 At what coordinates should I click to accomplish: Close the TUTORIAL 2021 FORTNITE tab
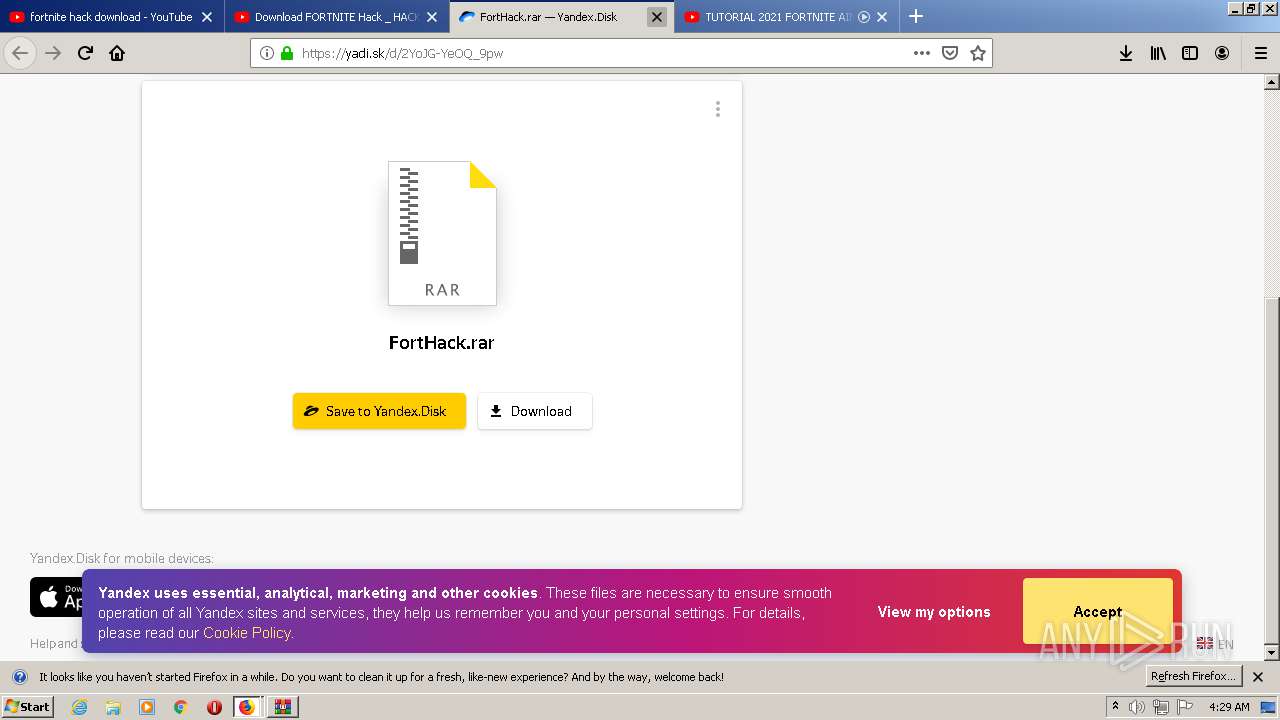pyautogui.click(x=882, y=17)
